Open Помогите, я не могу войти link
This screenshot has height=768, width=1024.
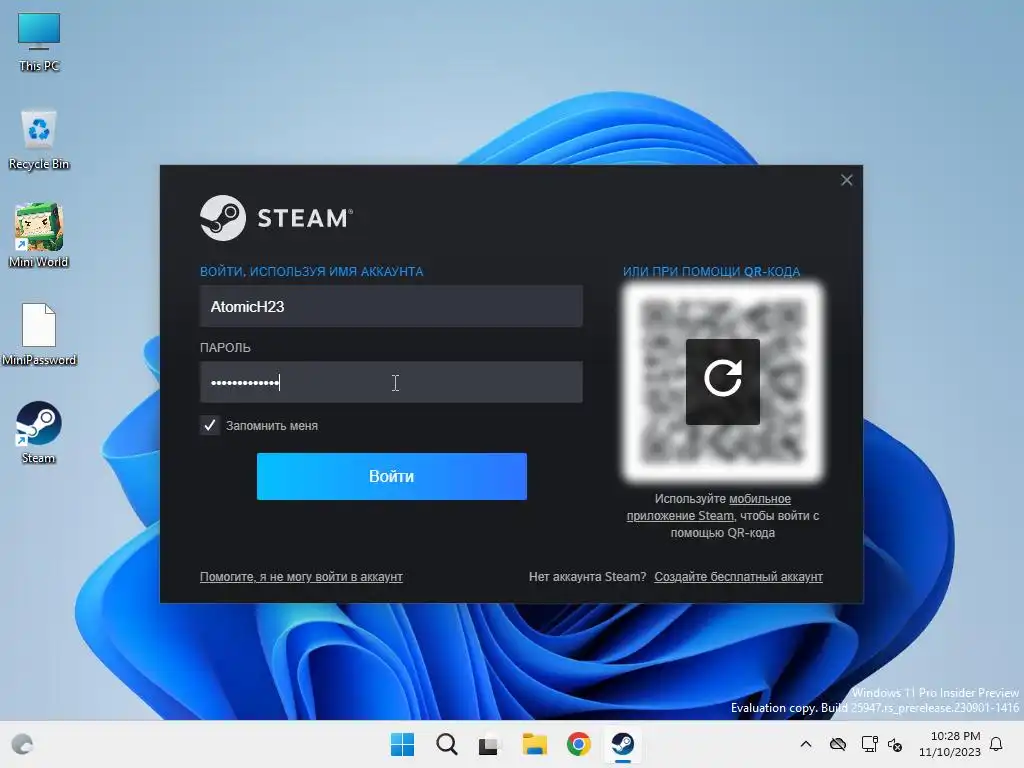(x=301, y=577)
